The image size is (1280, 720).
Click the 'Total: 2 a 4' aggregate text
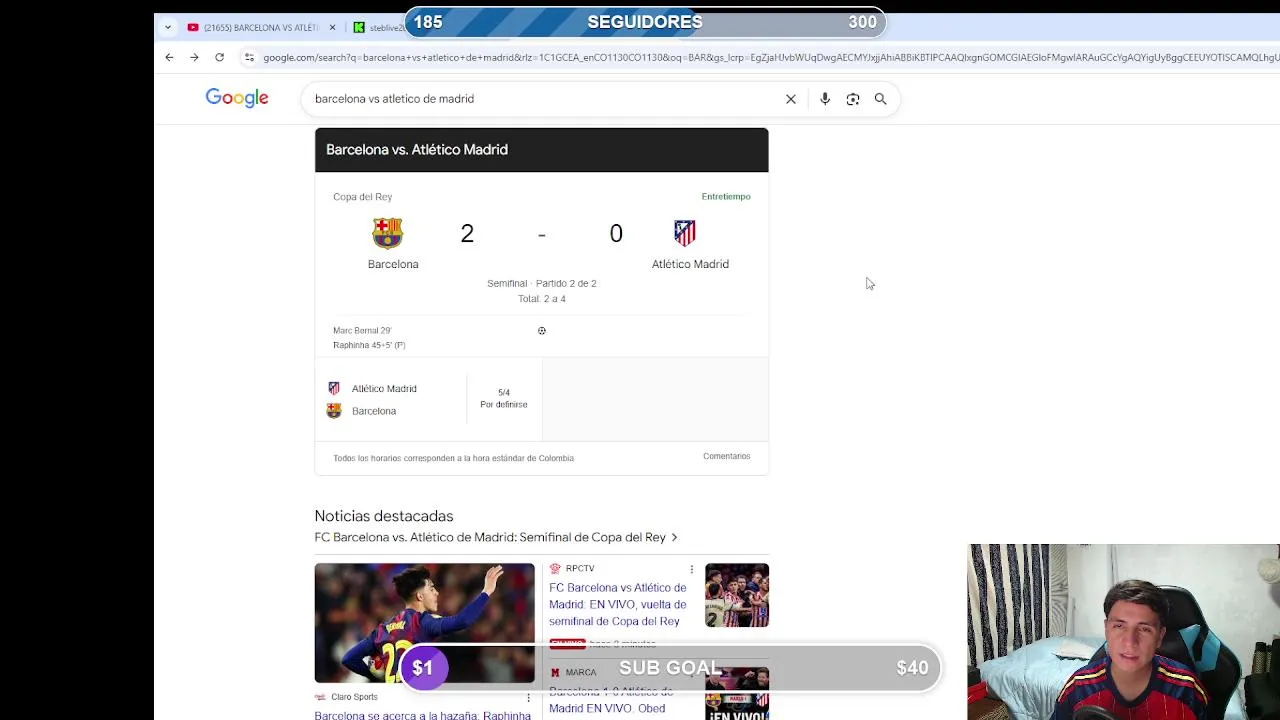pos(542,299)
